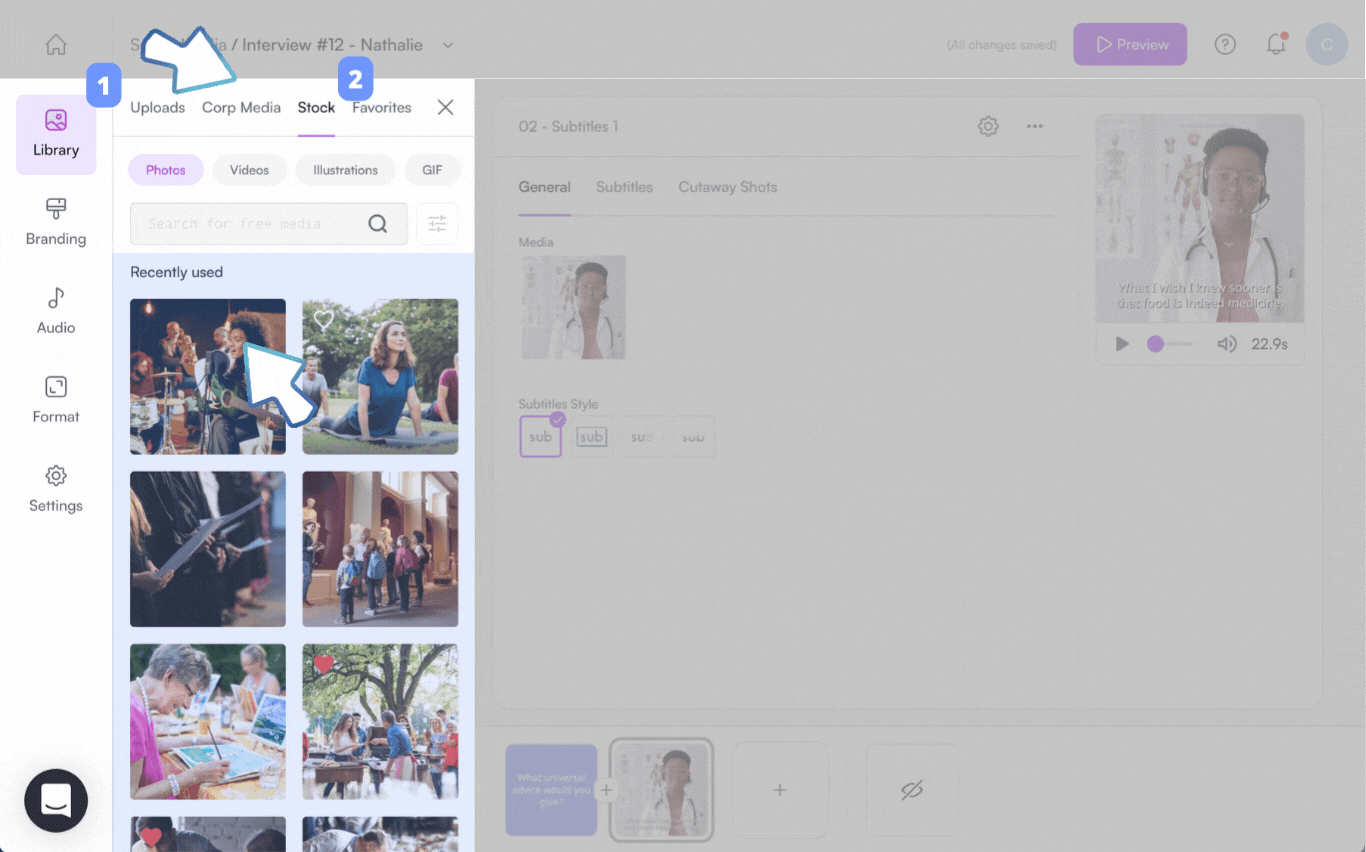1366x852 pixels.
Task: Unfavorite the outdoor gathering photo heart
Action: [323, 664]
